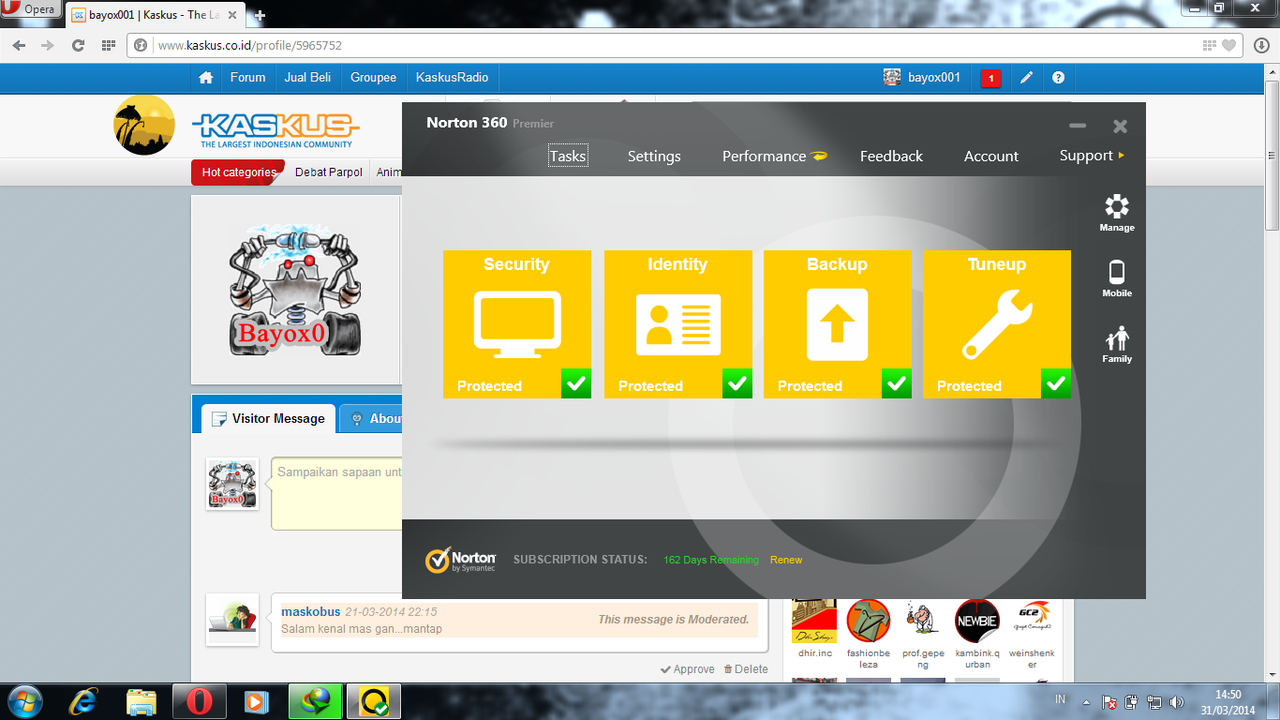This screenshot has width=1280, height=720.
Task: Open the Windows Start button
Action: (x=24, y=701)
